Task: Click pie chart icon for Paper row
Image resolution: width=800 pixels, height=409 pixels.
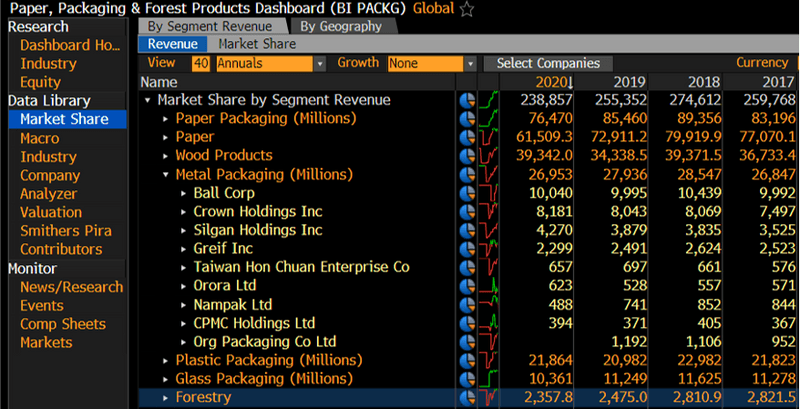Action: 467,137
